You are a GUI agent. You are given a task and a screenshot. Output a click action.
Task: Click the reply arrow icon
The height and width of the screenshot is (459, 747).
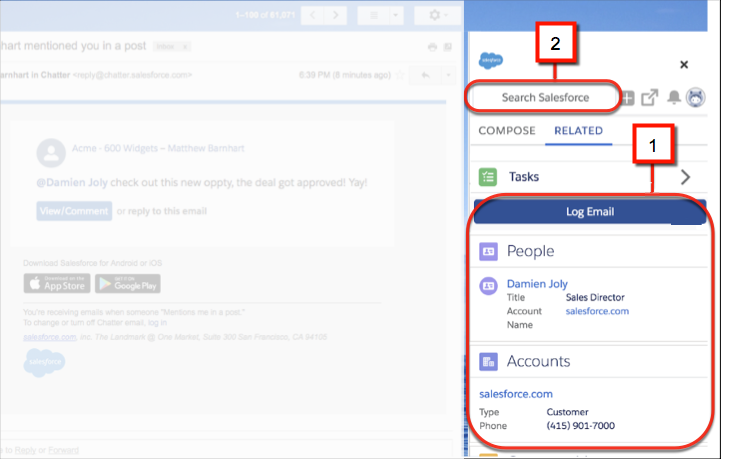[425, 75]
